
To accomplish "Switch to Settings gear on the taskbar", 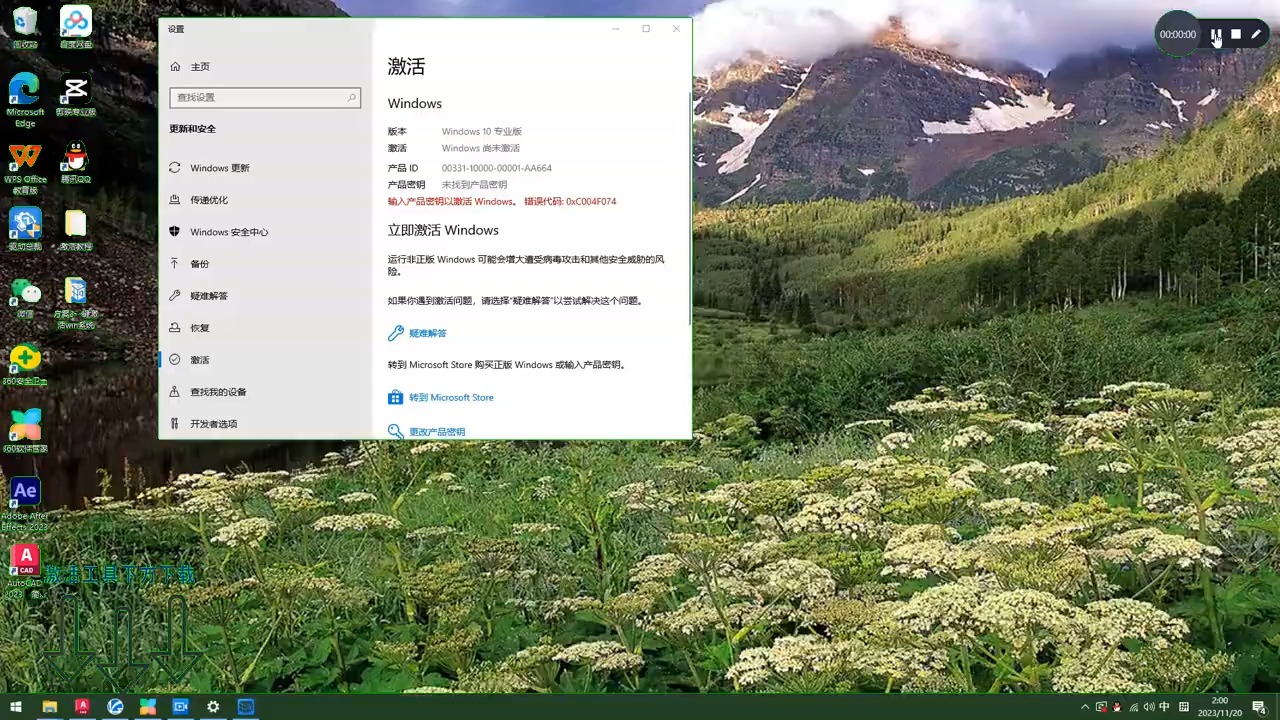I will coord(213,707).
